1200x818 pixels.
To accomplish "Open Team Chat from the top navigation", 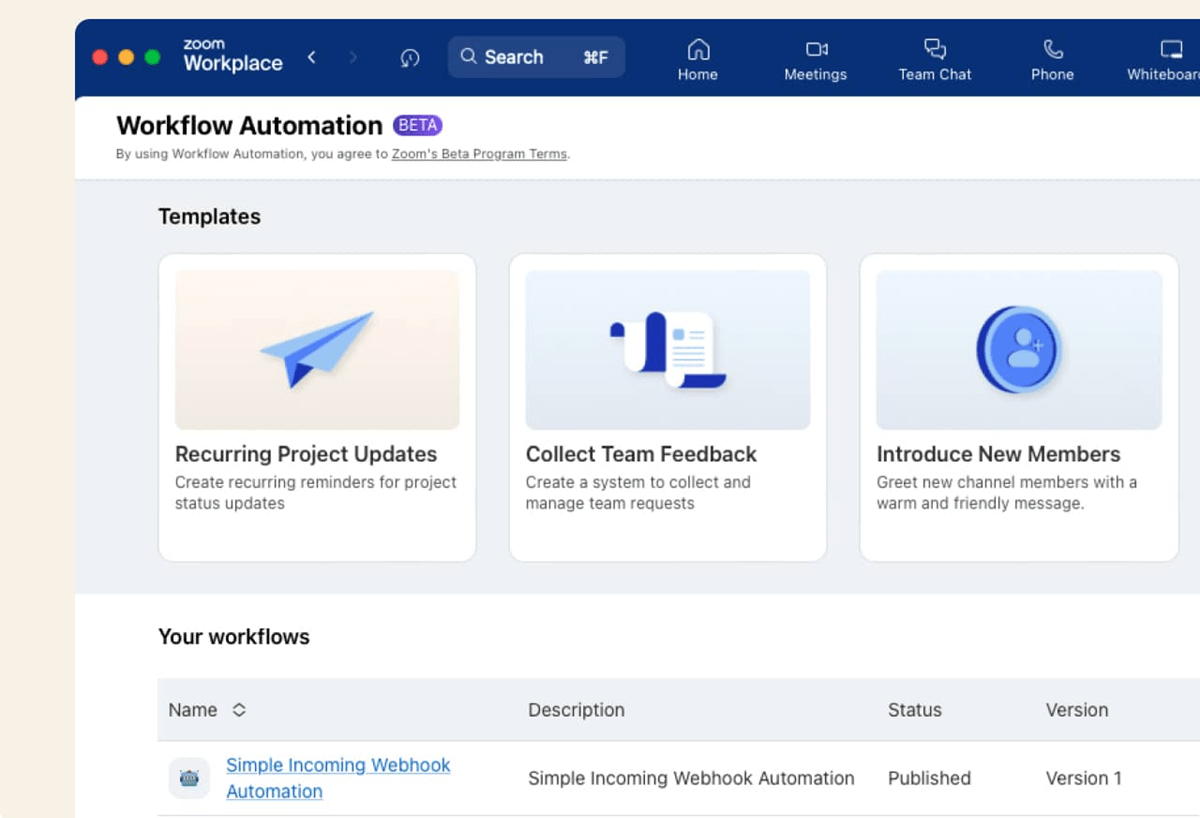I will click(934, 57).
